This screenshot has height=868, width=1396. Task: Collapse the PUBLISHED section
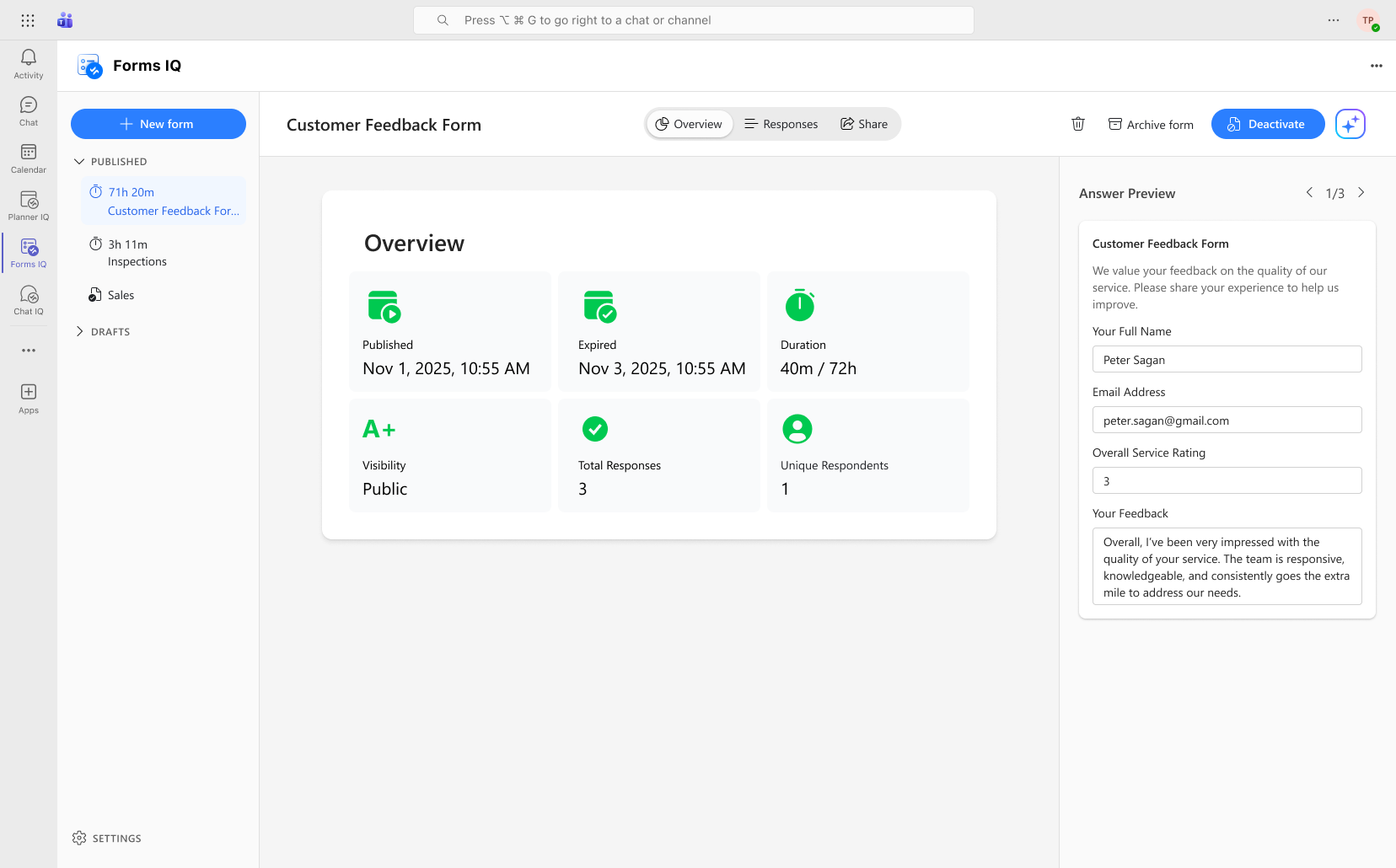79,161
